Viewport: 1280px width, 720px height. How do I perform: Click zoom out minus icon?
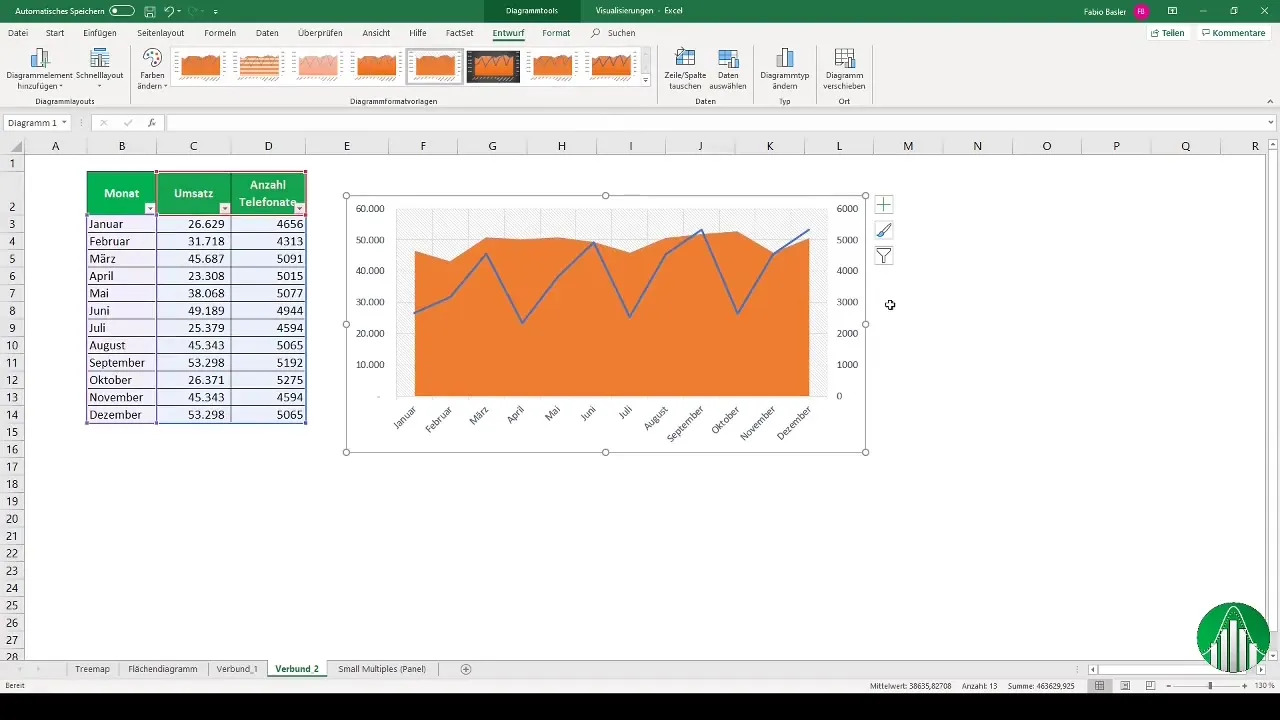(1166, 685)
